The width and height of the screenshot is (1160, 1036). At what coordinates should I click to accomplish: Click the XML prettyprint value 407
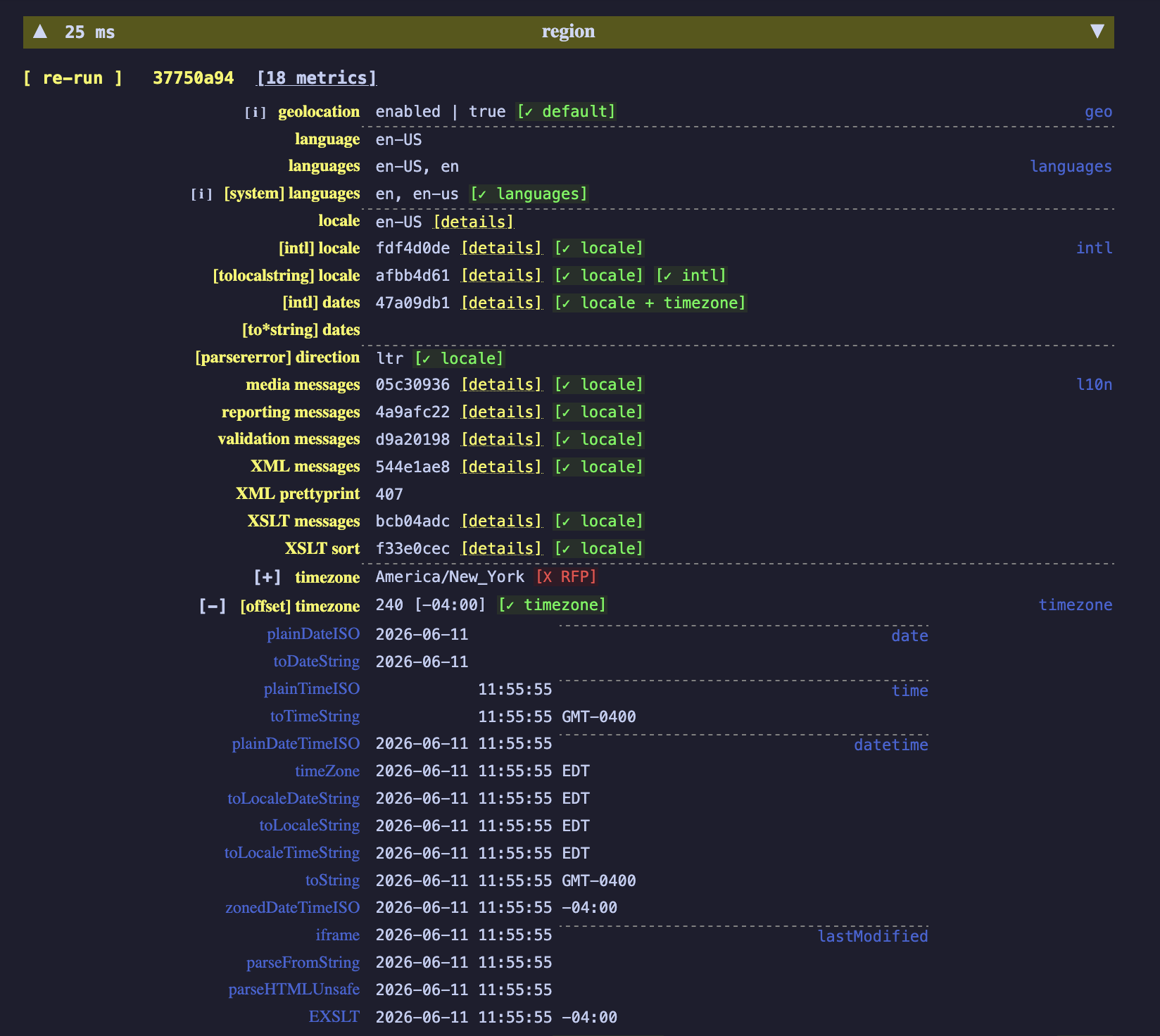tap(389, 495)
